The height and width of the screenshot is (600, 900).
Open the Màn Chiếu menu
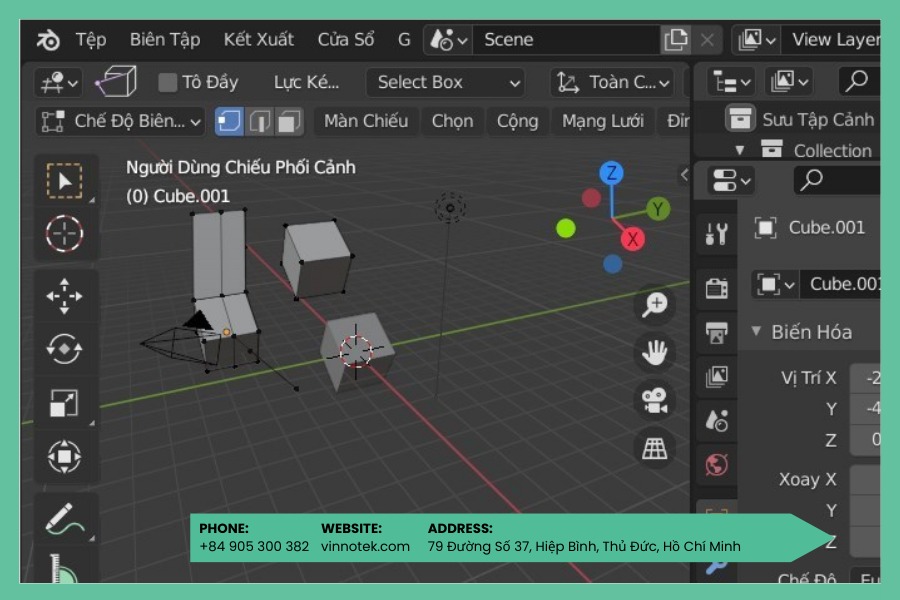pyautogui.click(x=366, y=121)
